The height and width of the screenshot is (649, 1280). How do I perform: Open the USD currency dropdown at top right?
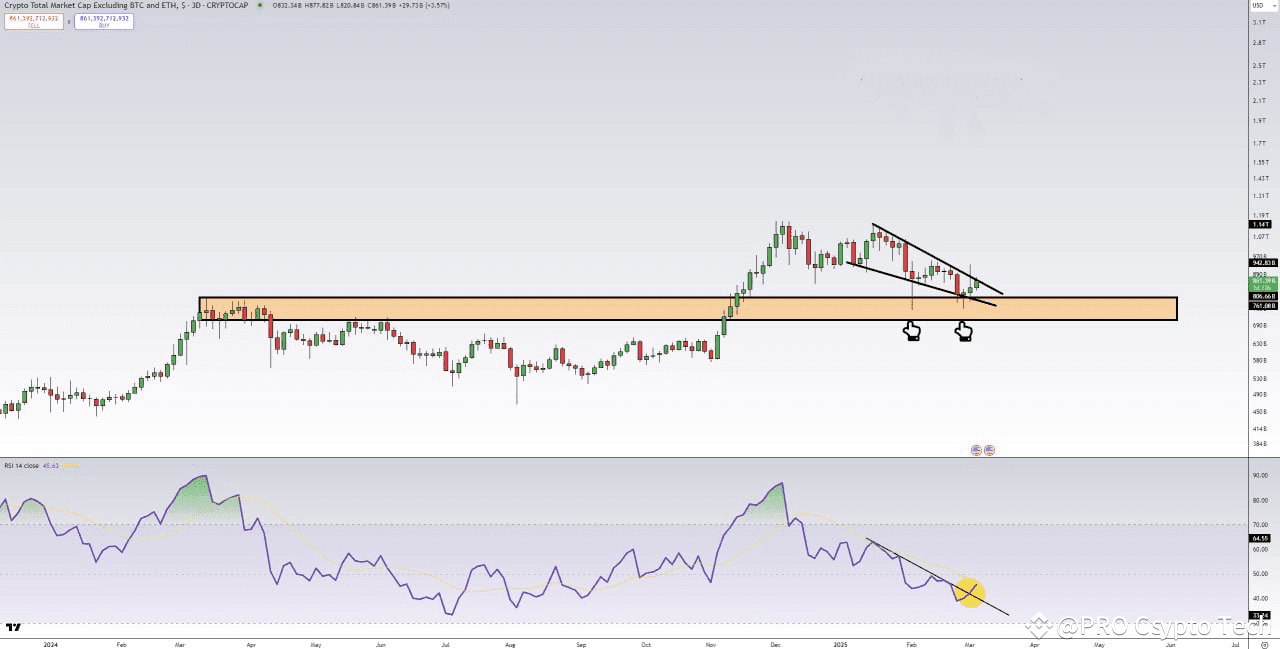tap(1261, 5)
